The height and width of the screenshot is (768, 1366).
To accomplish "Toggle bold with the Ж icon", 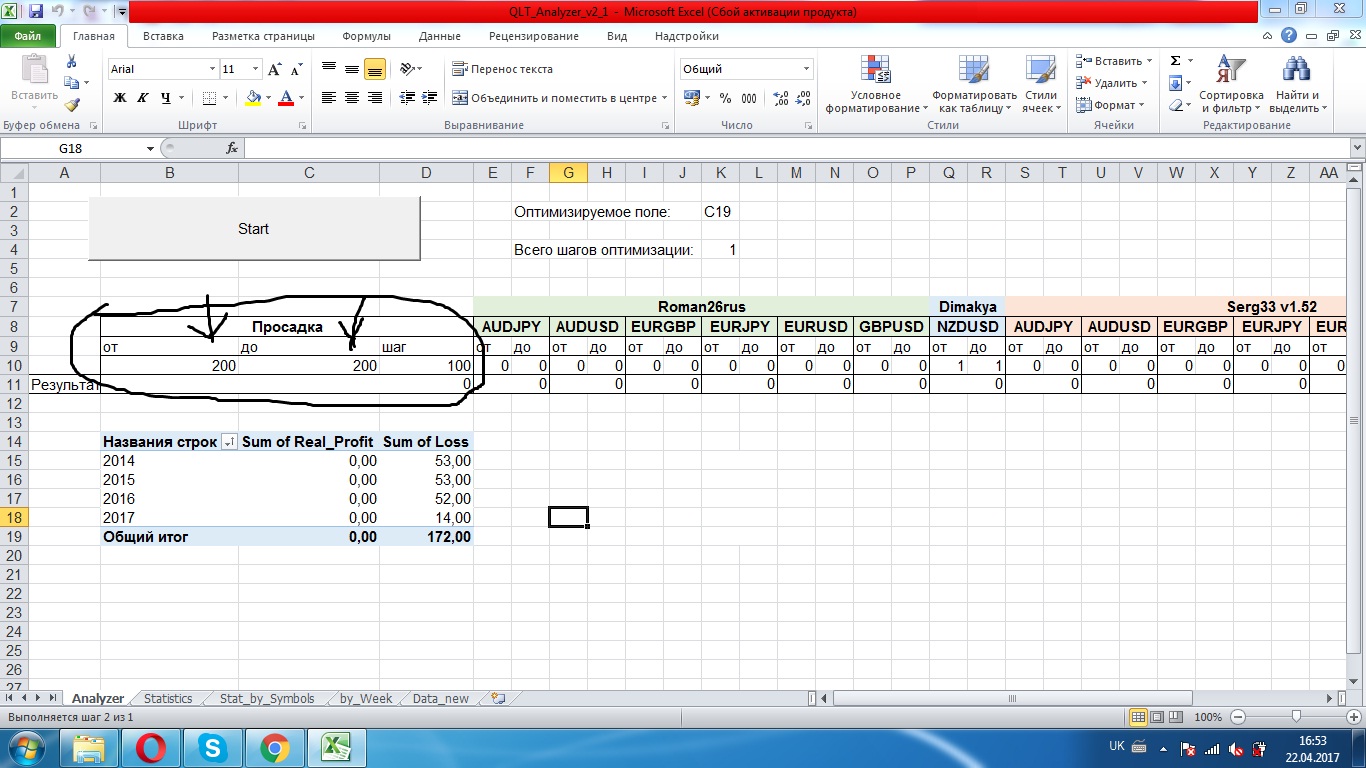I will 120,98.
